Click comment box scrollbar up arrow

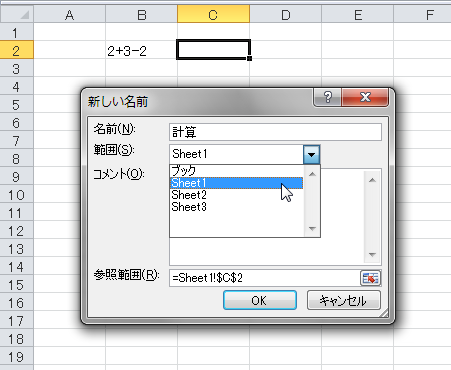pos(372,180)
